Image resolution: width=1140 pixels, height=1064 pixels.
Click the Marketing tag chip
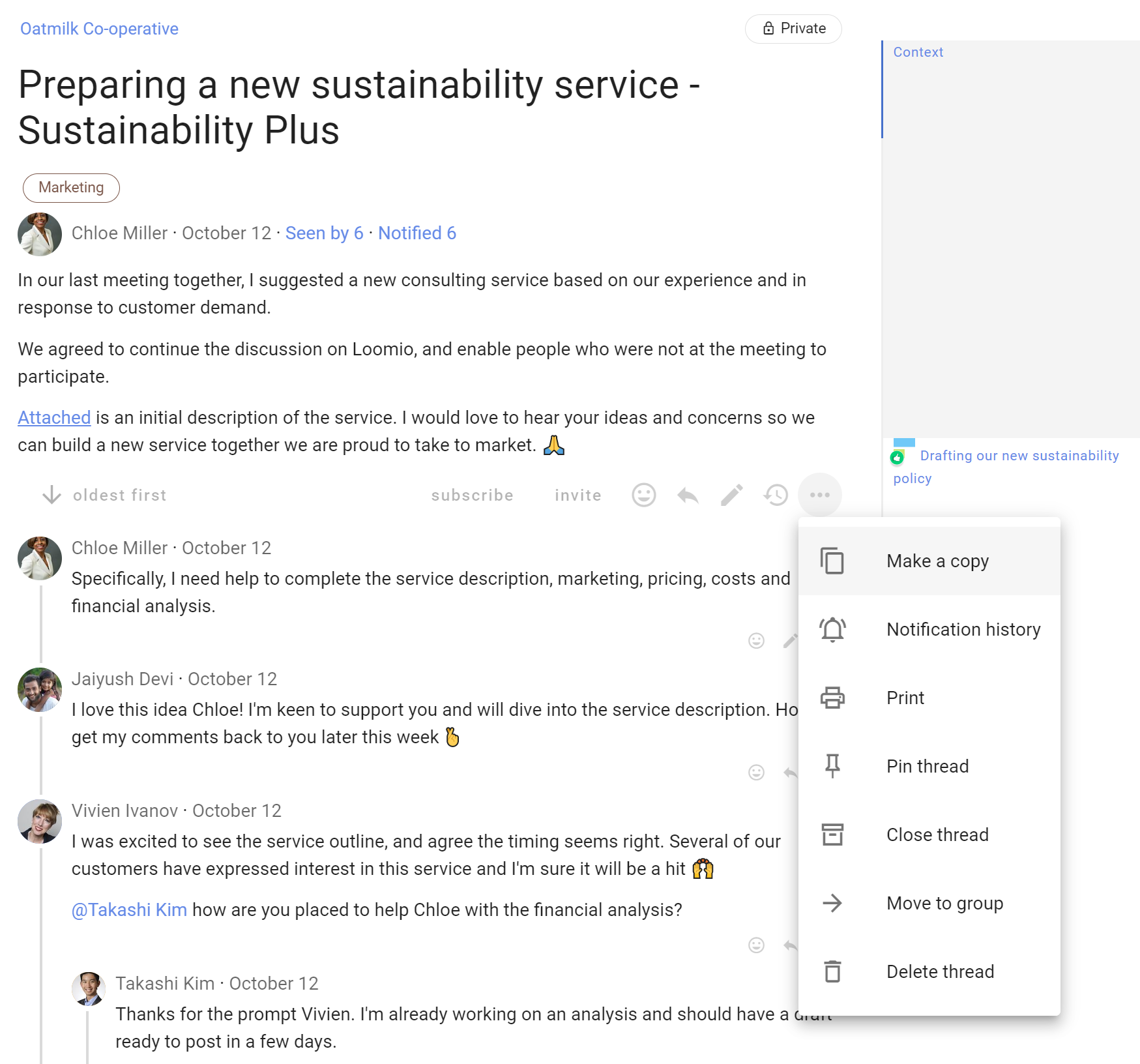(71, 188)
